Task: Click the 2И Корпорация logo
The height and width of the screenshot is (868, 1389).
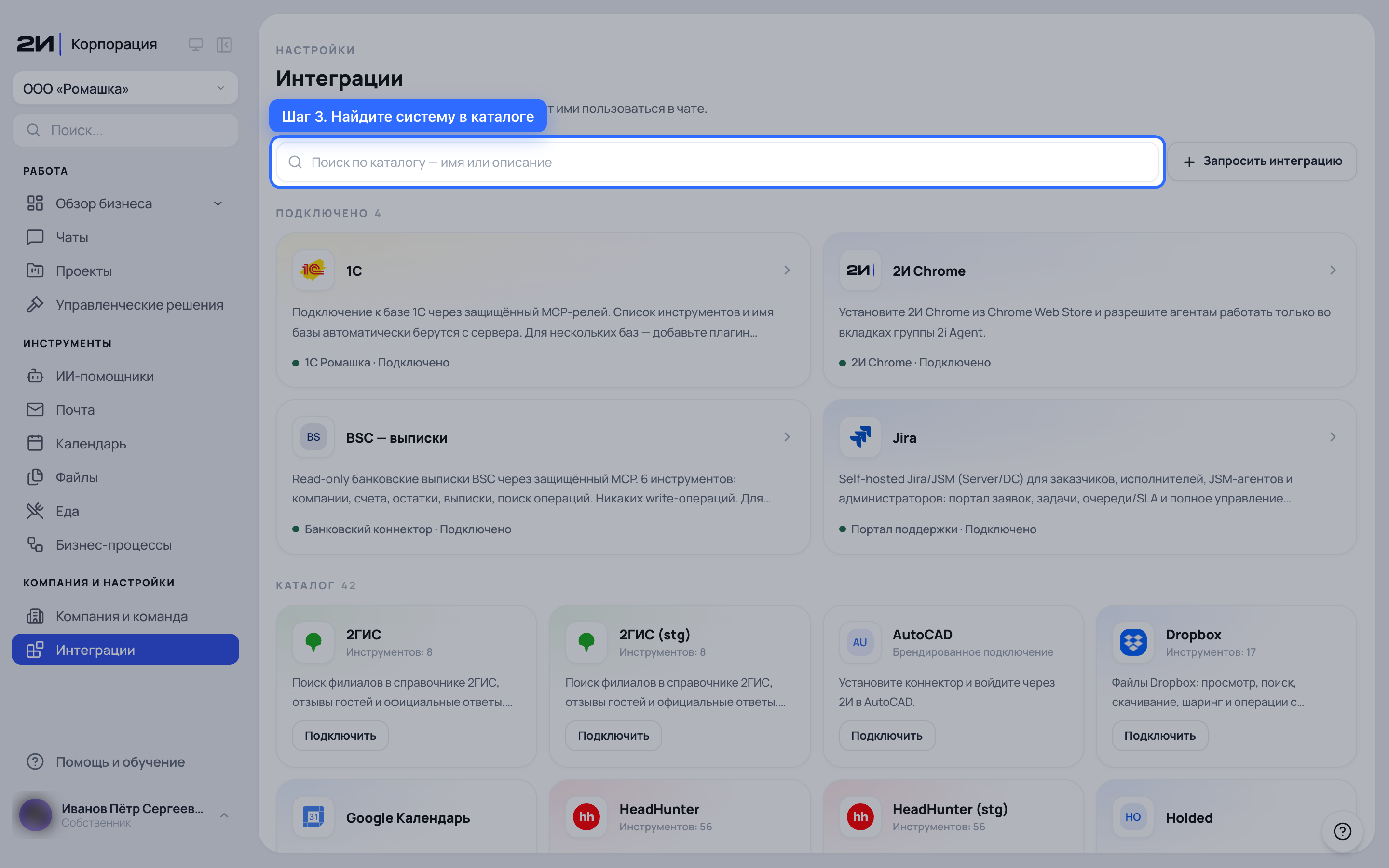Action: pyautogui.click(x=87, y=44)
